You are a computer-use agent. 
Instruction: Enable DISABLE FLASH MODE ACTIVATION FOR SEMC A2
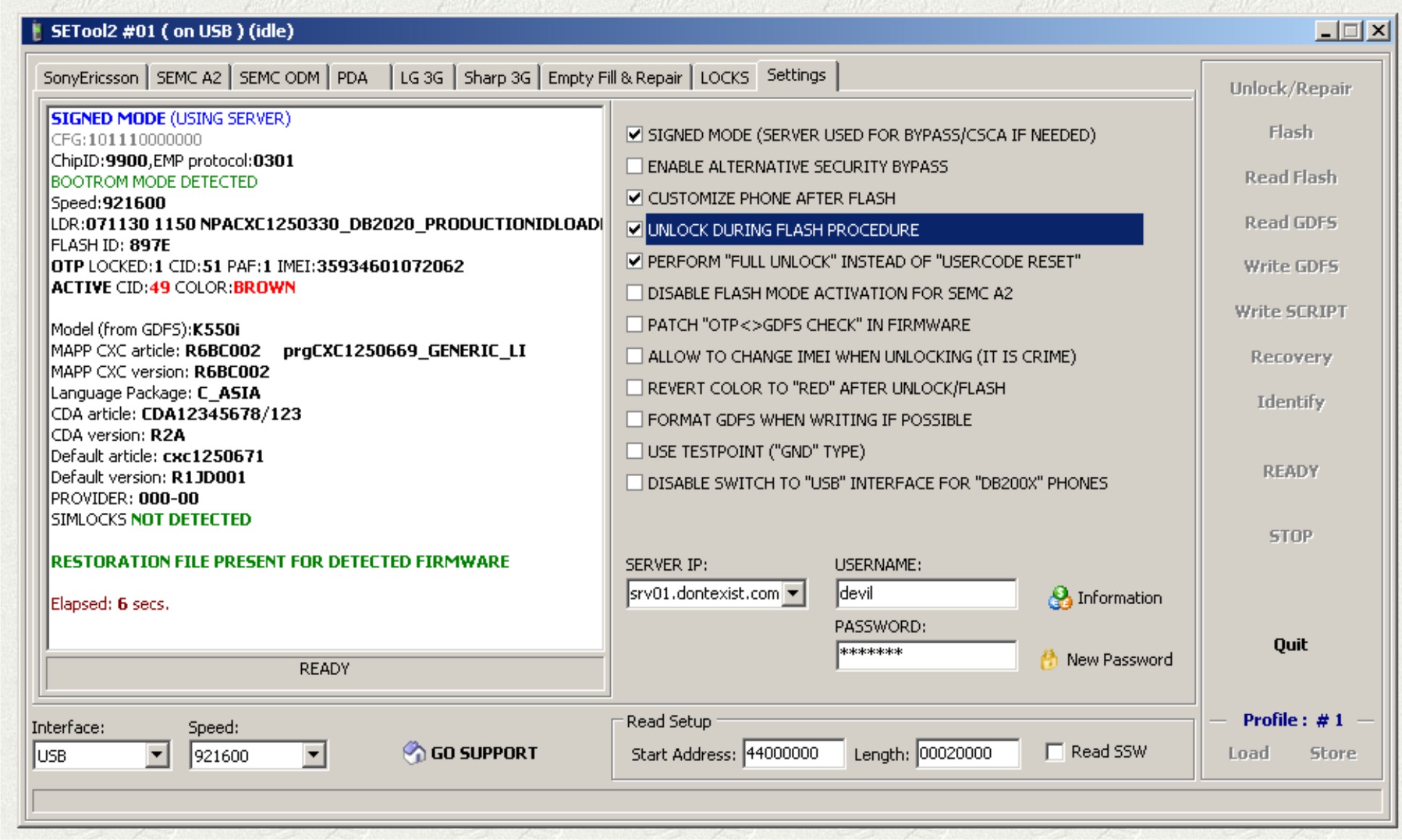point(634,293)
